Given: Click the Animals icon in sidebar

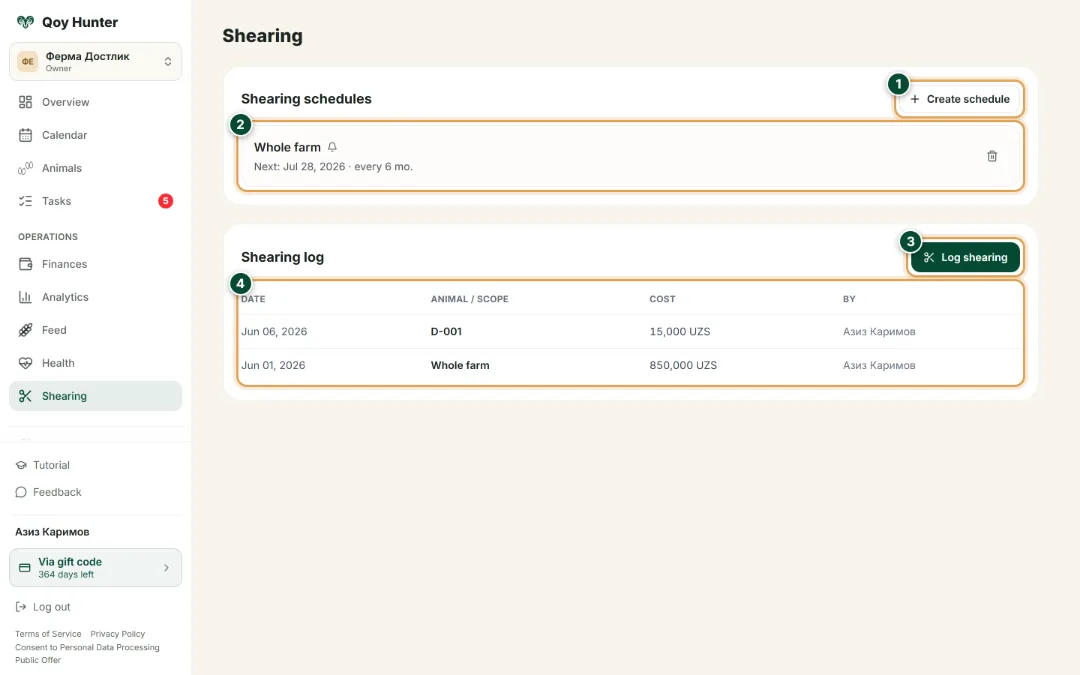Looking at the screenshot, I should coord(25,168).
